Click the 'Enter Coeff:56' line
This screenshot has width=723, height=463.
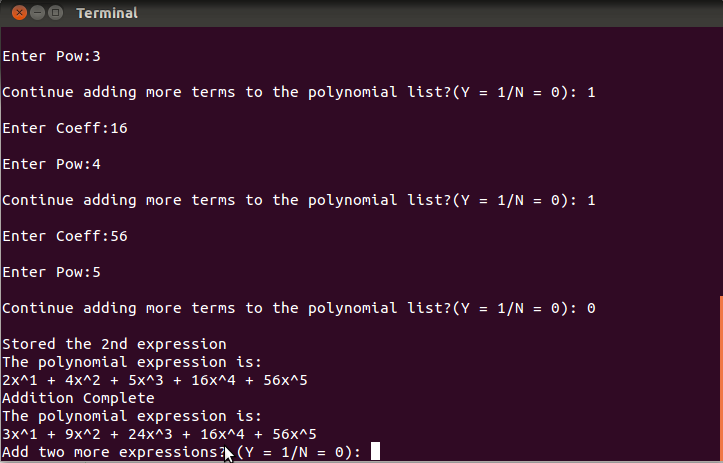tap(65, 236)
